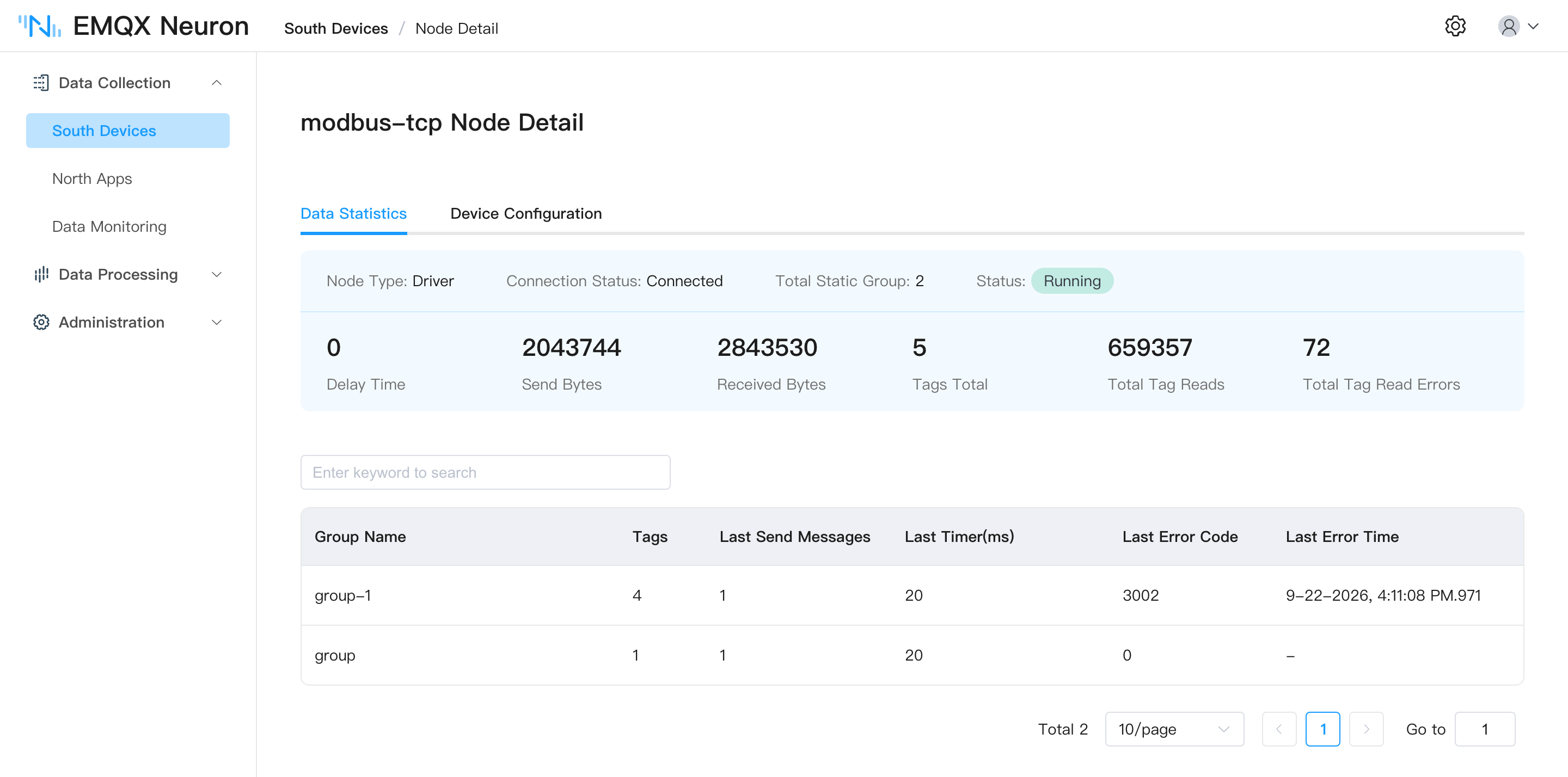Go to the previous page arrow

tap(1279, 729)
